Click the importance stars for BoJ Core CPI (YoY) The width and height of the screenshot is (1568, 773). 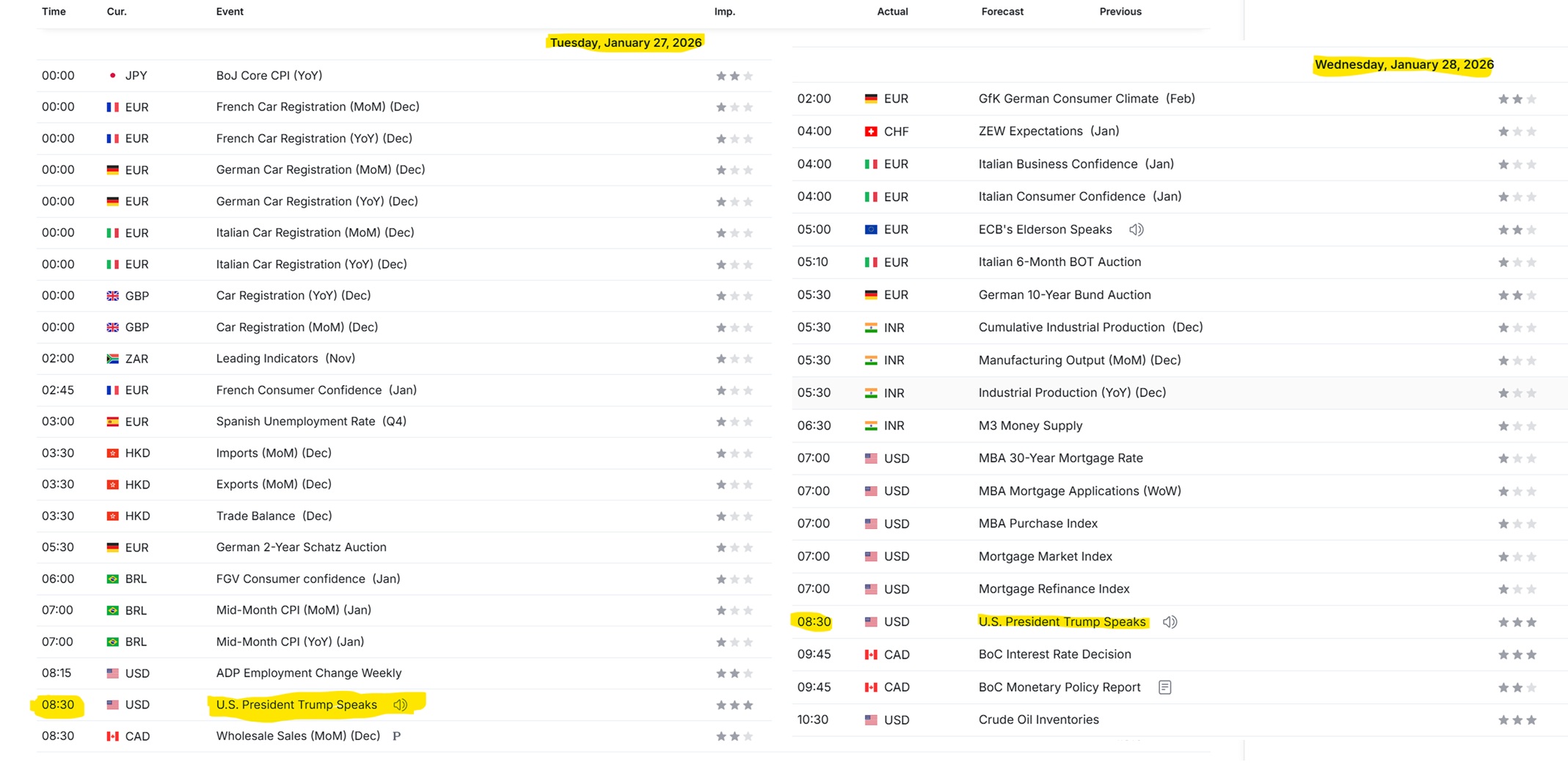(x=734, y=76)
